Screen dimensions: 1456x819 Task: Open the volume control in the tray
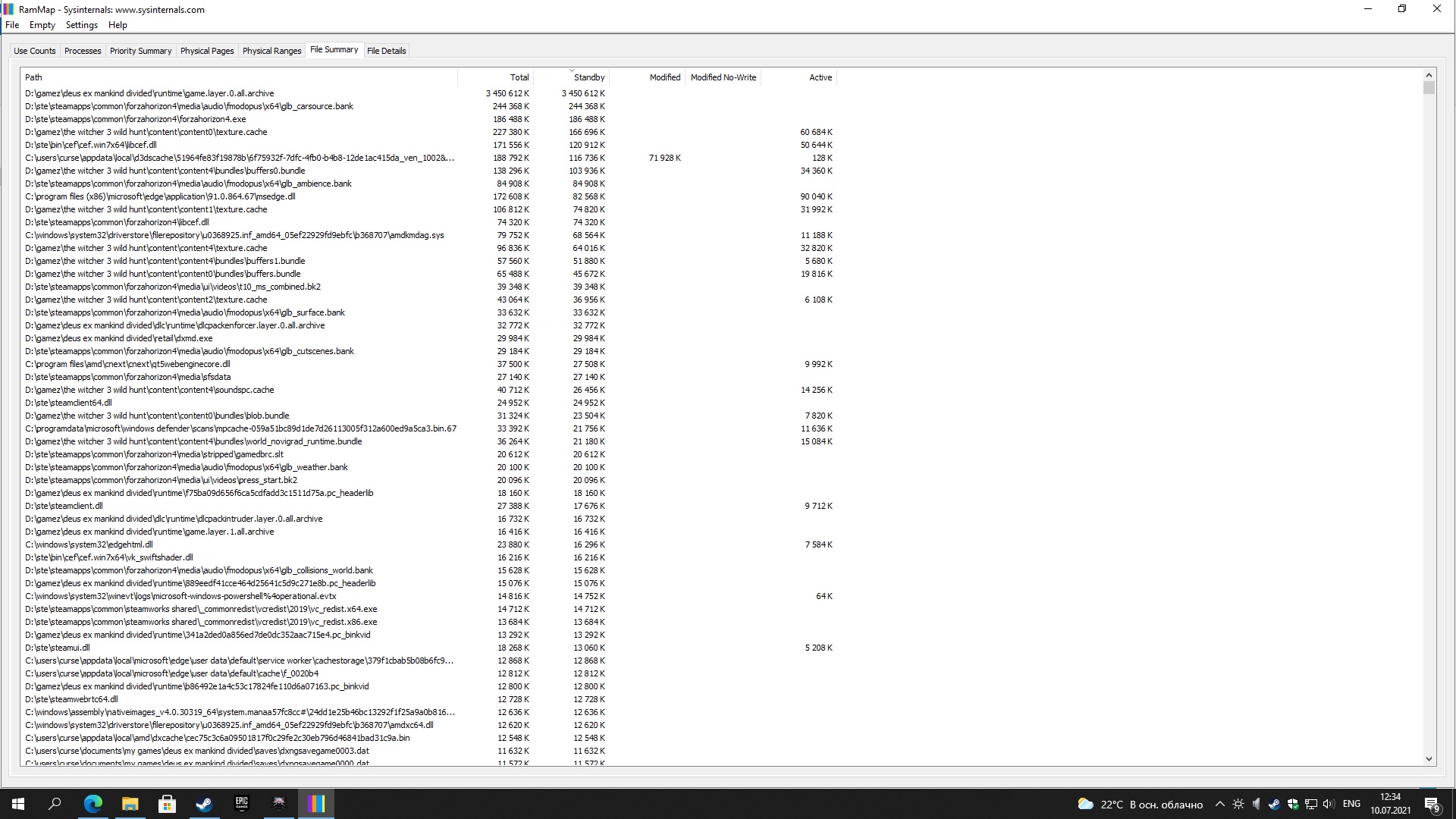[x=1329, y=804]
